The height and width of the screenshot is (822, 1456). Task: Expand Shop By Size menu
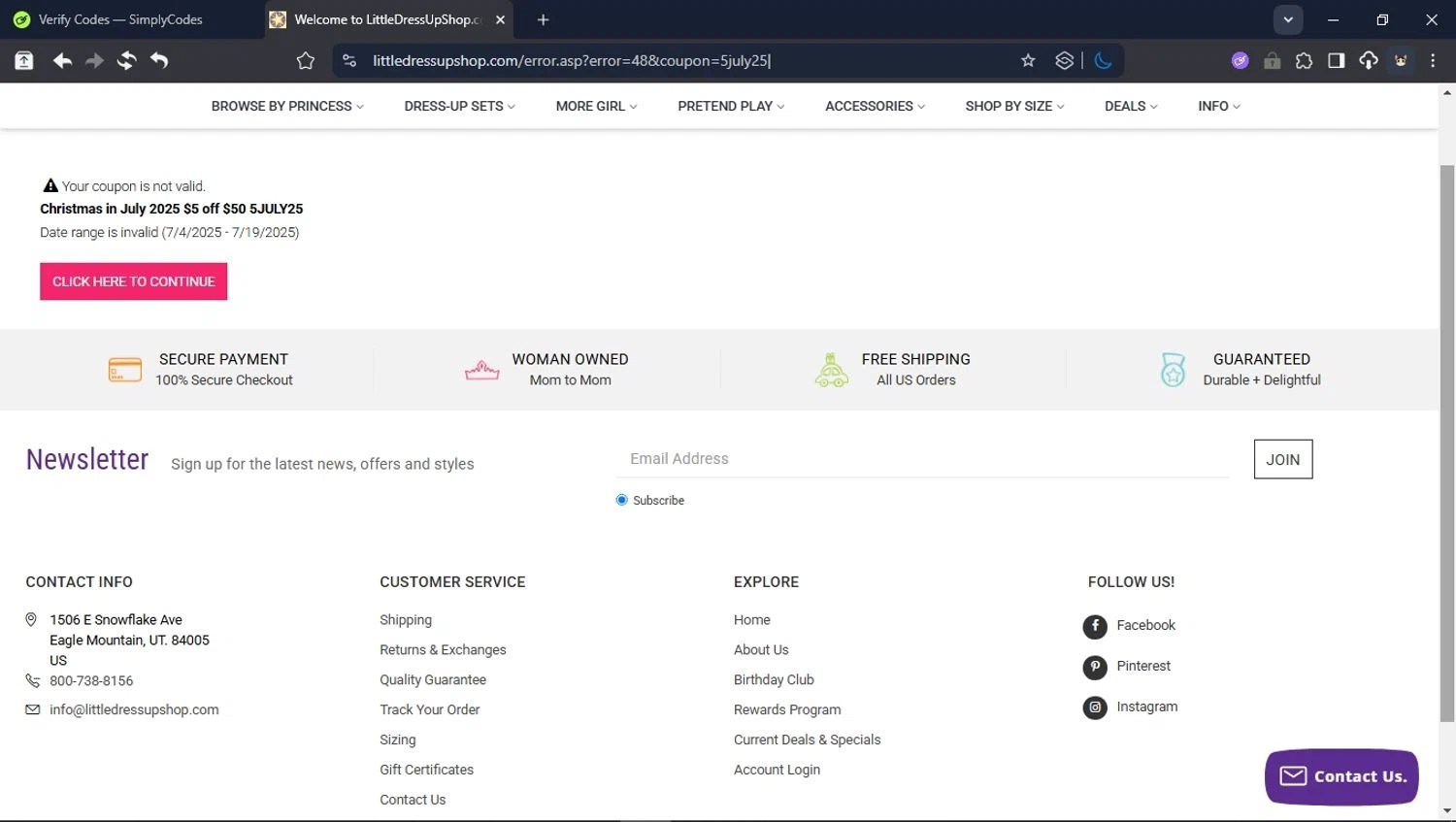pyautogui.click(x=1014, y=106)
